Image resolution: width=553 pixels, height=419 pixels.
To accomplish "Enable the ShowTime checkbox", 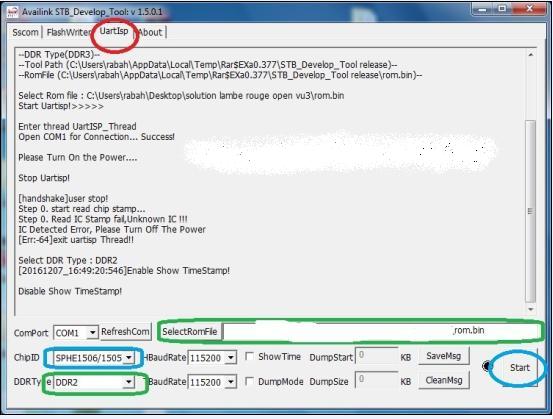I will [249, 357].
